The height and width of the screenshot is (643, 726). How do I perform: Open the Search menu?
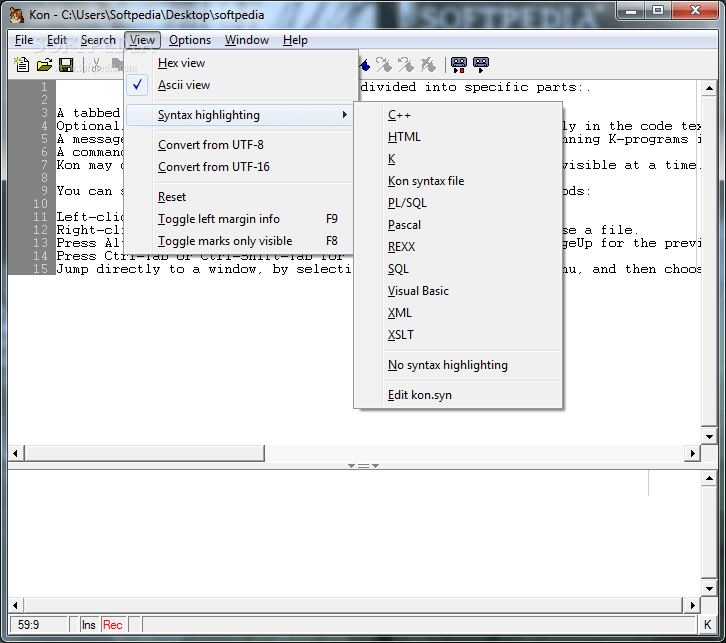point(98,40)
